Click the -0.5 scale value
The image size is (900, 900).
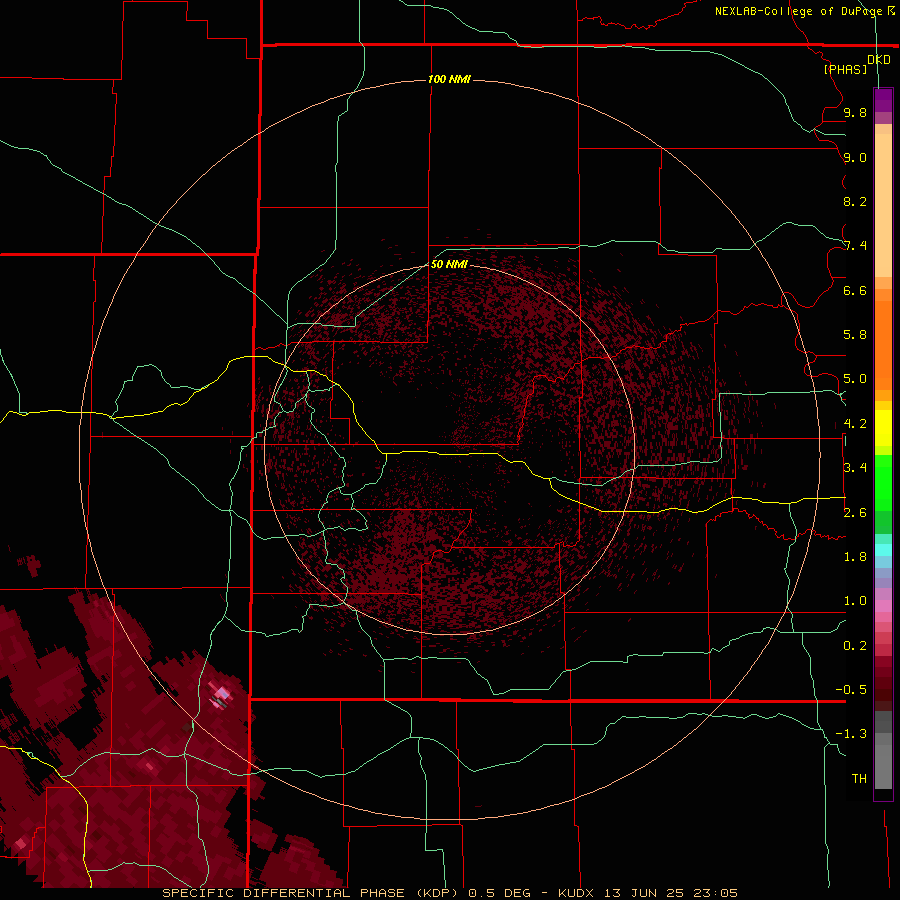(x=851, y=690)
